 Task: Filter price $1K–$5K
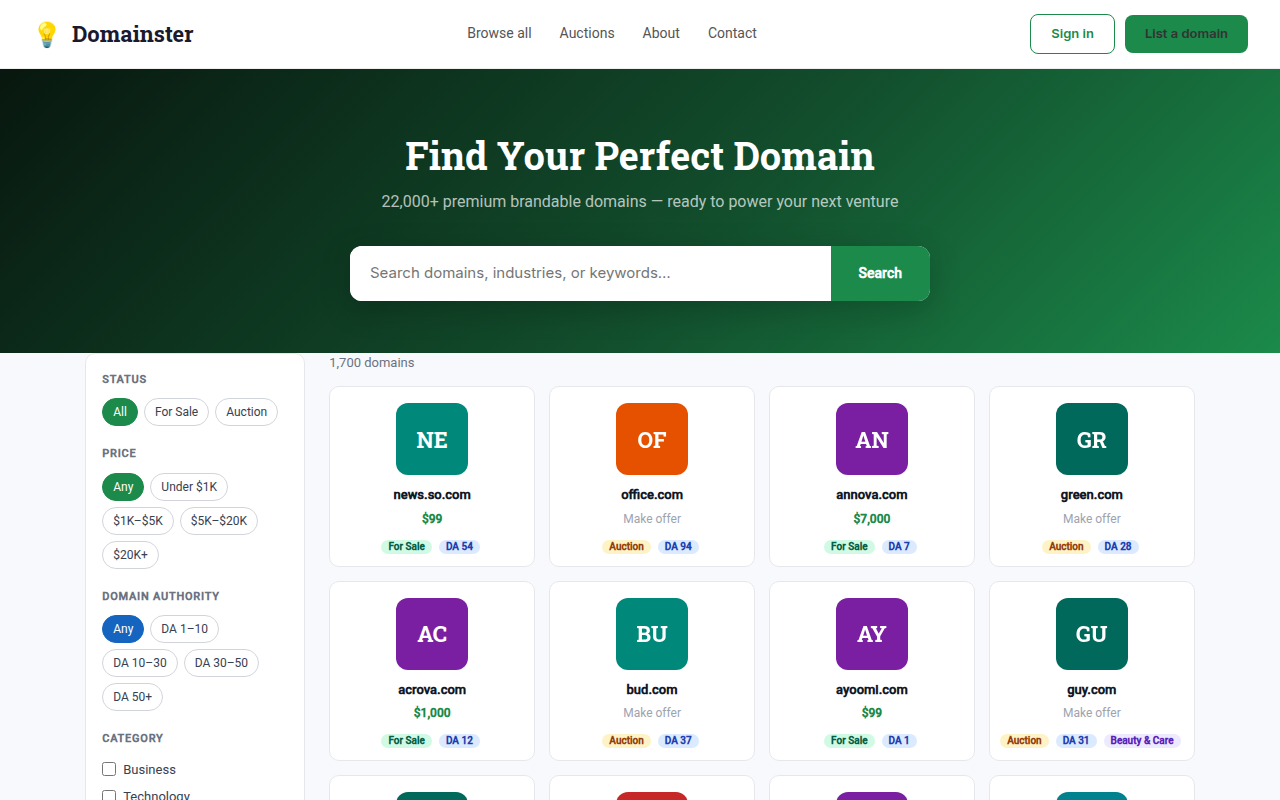click(x=138, y=521)
